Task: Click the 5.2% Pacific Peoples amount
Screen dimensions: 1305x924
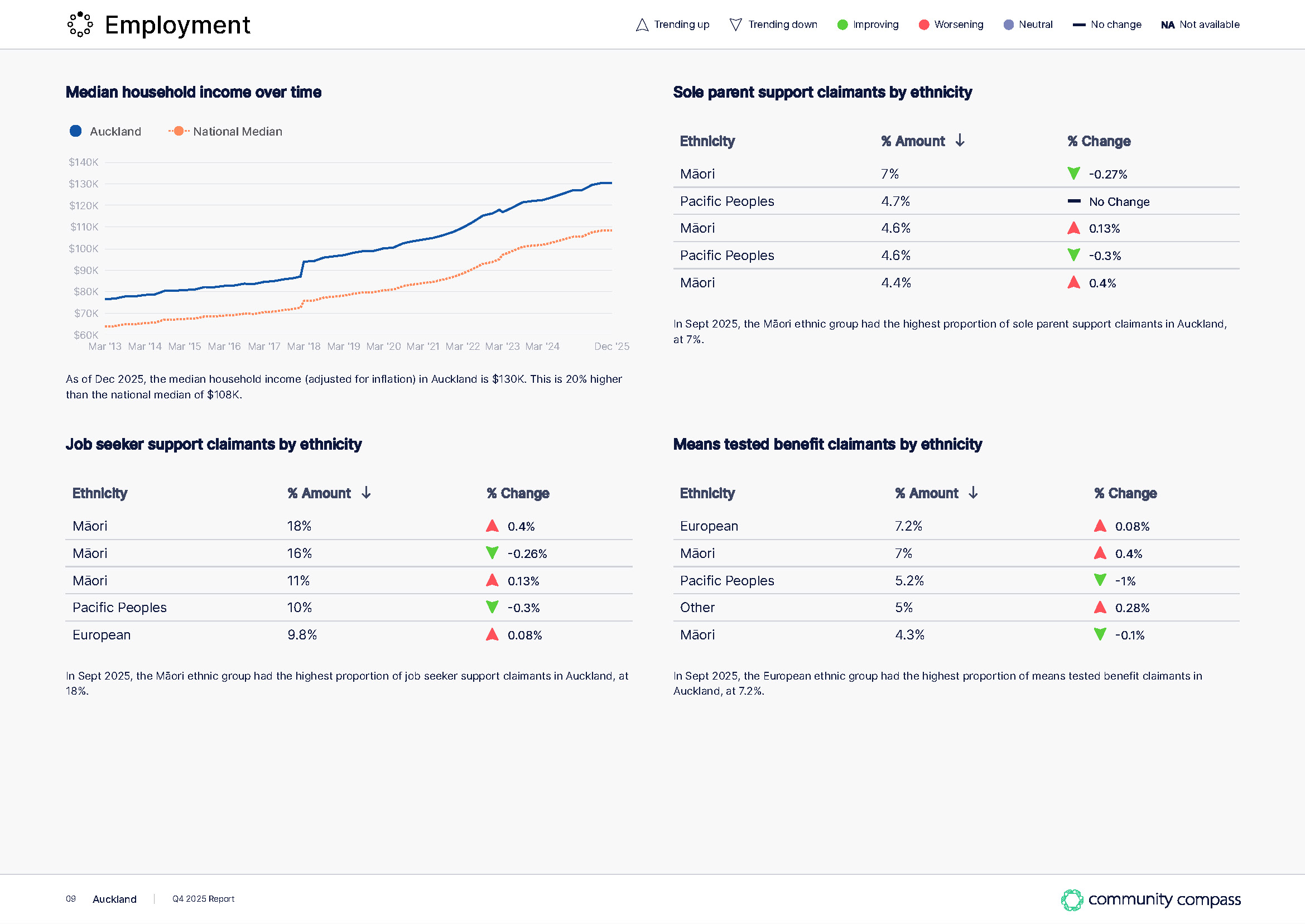Action: [909, 581]
